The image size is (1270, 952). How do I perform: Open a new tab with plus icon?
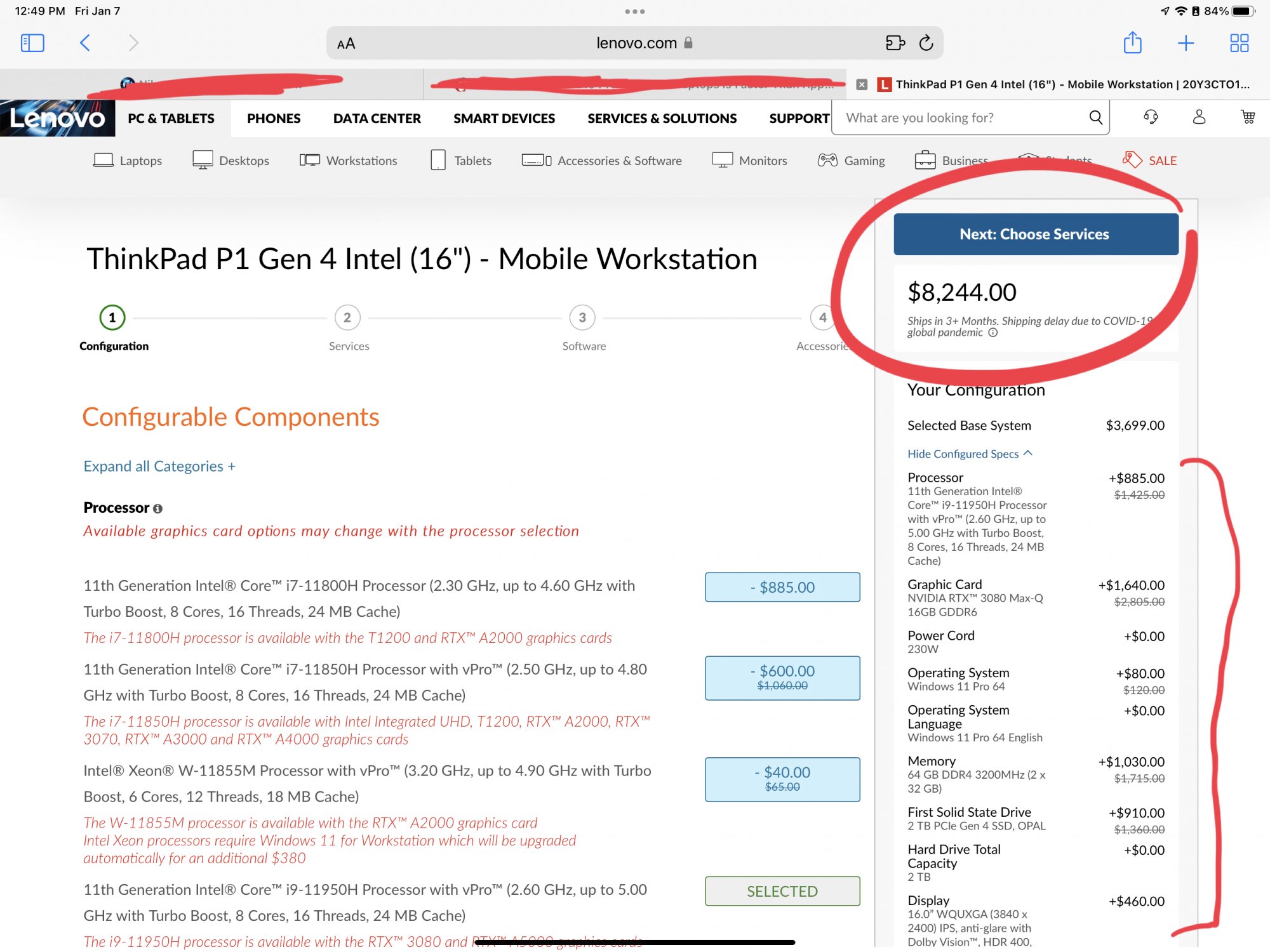1186,43
